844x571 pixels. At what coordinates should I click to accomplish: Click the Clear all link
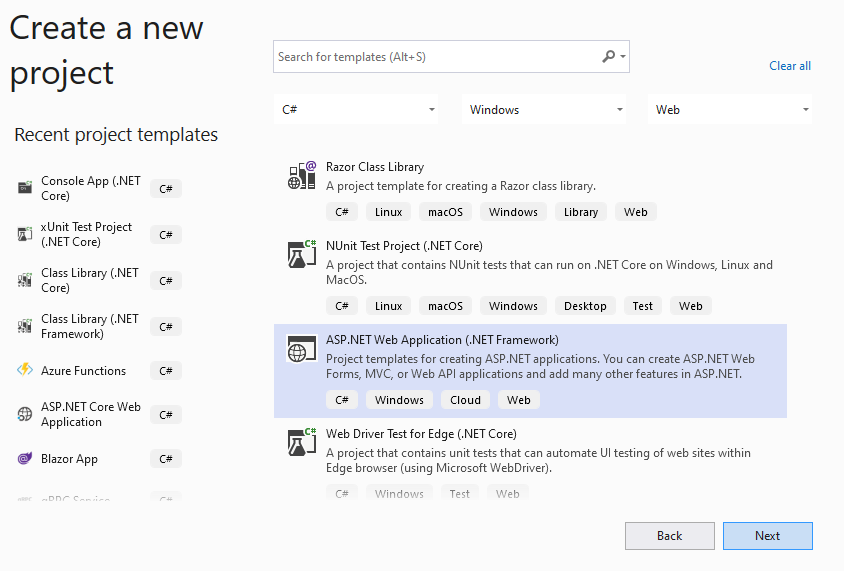[790, 66]
